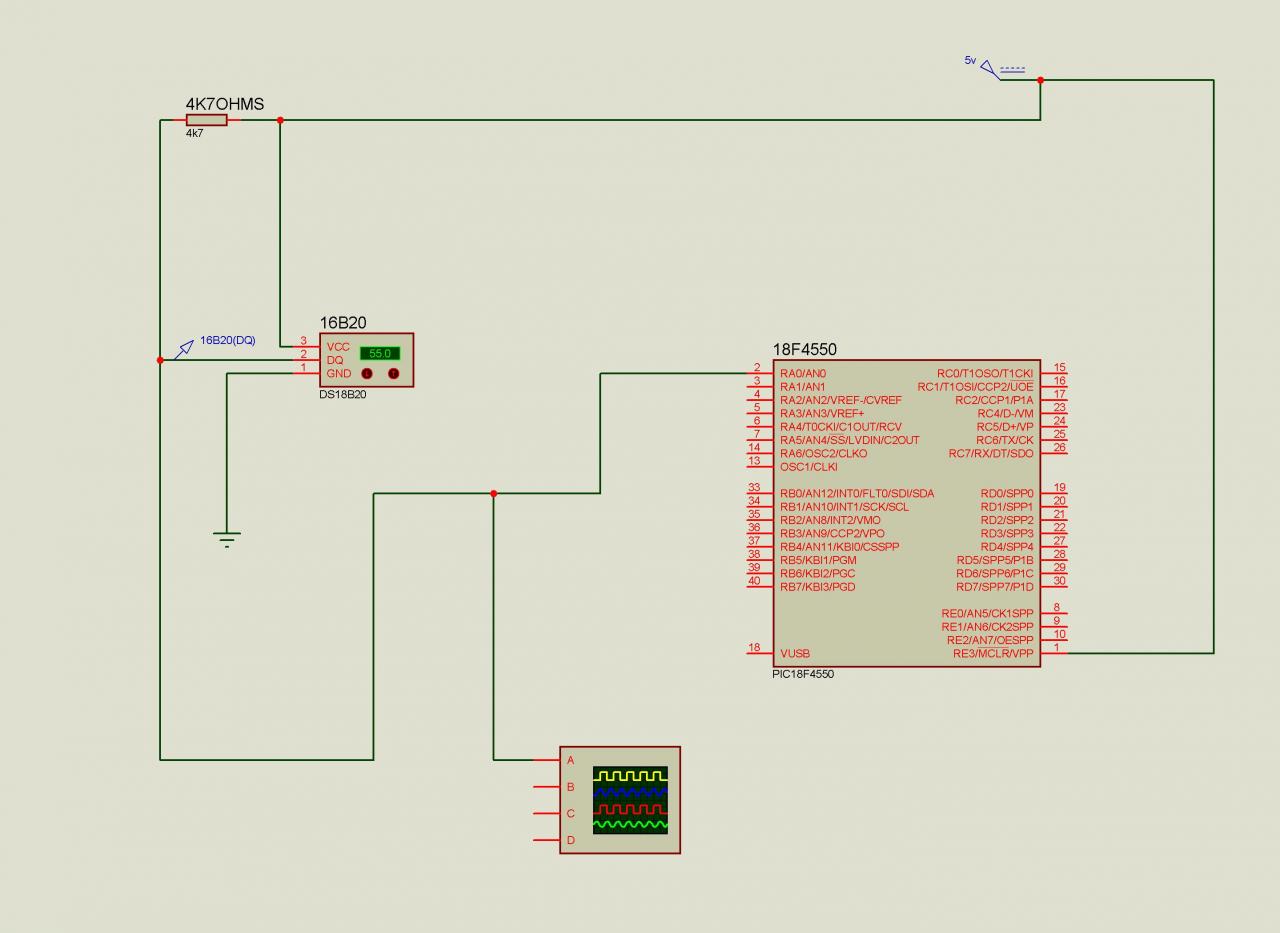Click the wire junction dot beside the resistor
This screenshot has width=1280, height=933.
tap(280, 120)
